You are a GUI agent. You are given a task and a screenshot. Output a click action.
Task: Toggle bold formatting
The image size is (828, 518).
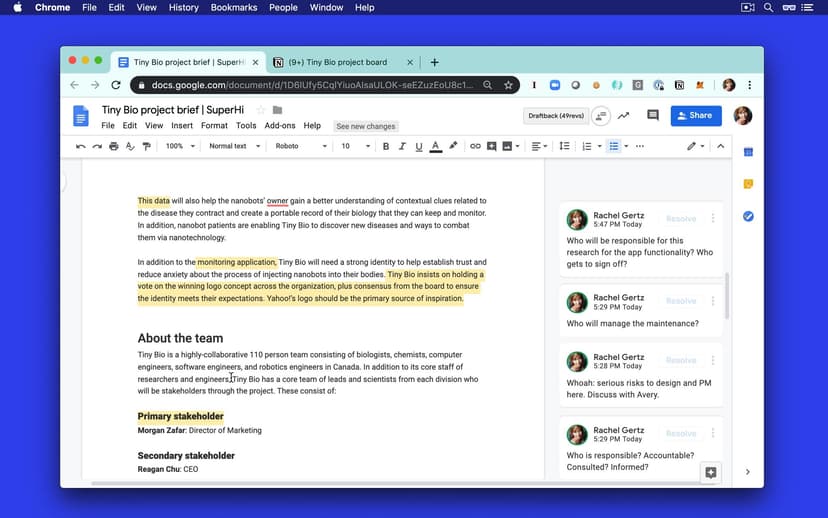coord(386,146)
